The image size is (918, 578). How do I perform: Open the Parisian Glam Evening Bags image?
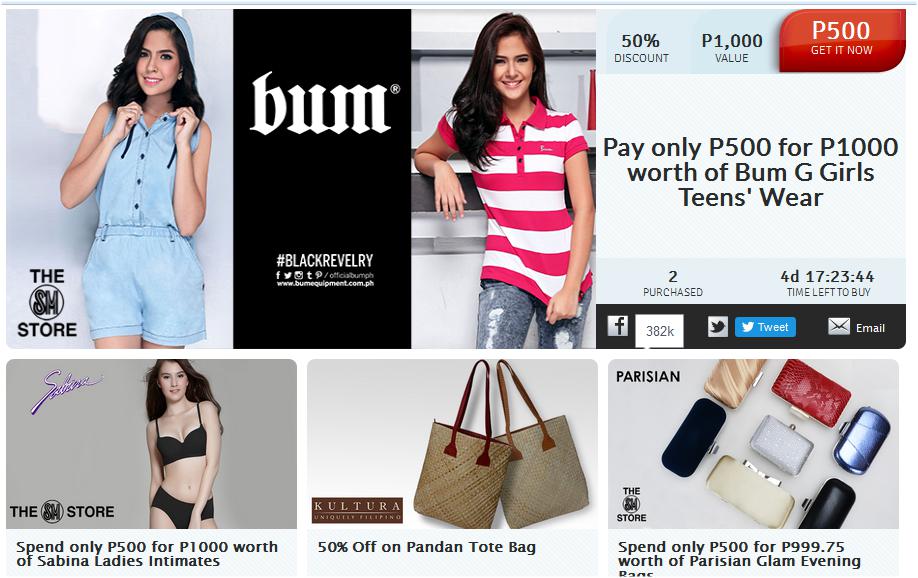tap(753, 444)
